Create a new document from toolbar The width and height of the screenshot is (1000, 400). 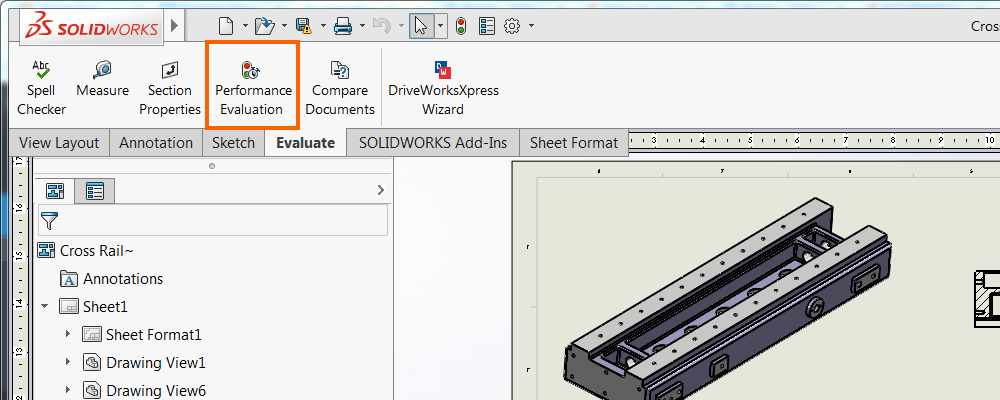pos(225,26)
